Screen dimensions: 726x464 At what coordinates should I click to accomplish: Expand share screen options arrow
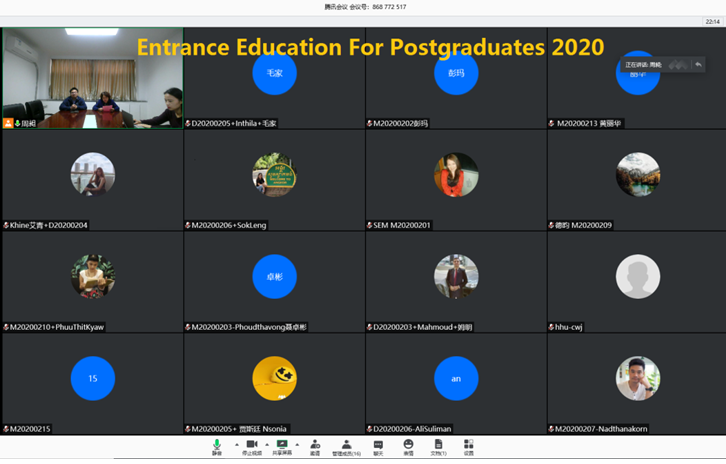click(298, 444)
